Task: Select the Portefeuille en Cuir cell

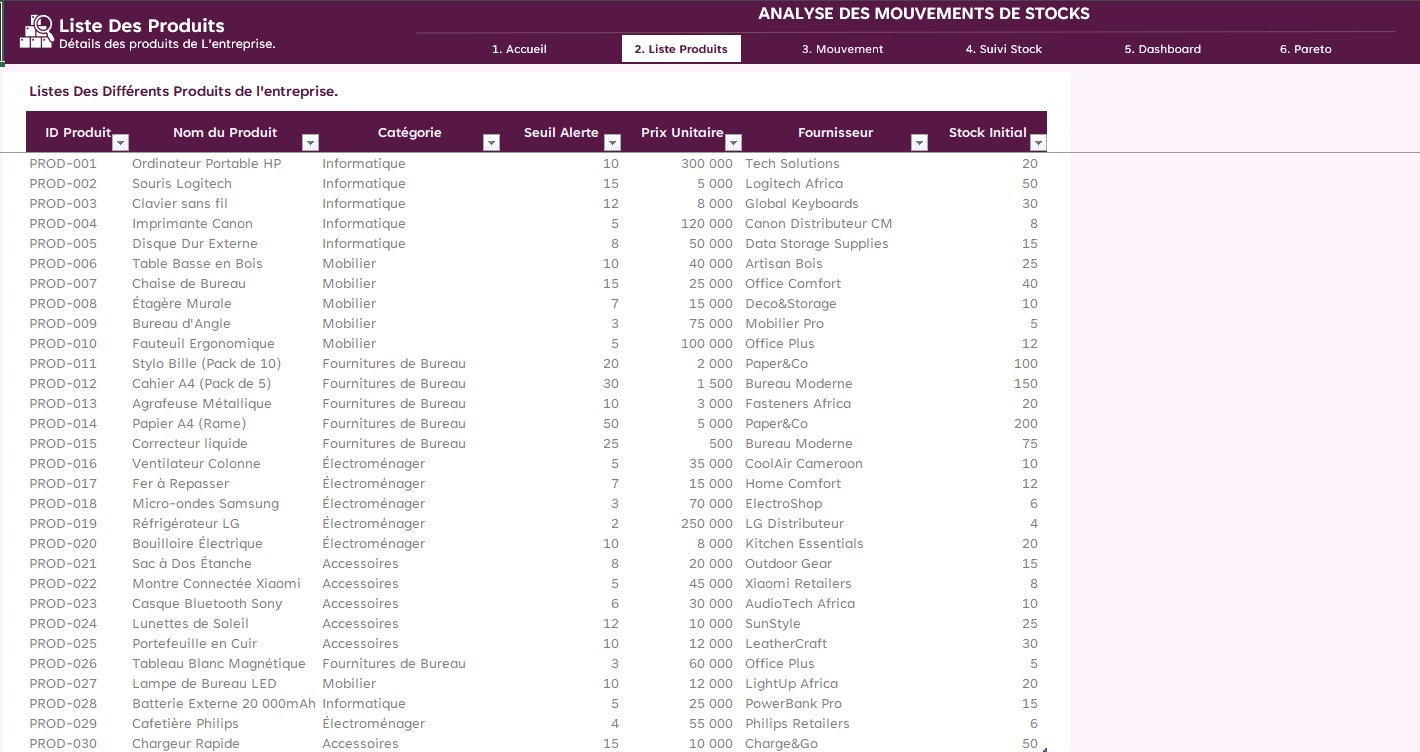Action: [x=223, y=643]
